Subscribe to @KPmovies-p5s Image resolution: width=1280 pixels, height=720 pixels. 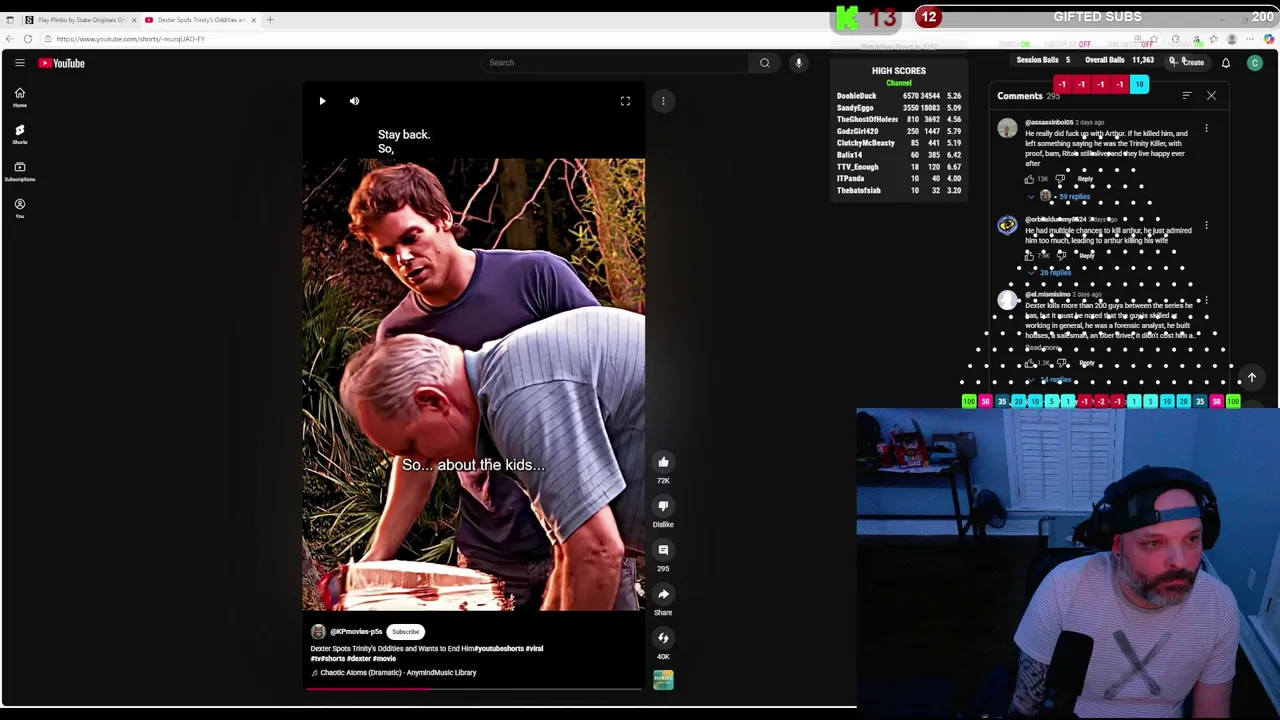tap(405, 632)
